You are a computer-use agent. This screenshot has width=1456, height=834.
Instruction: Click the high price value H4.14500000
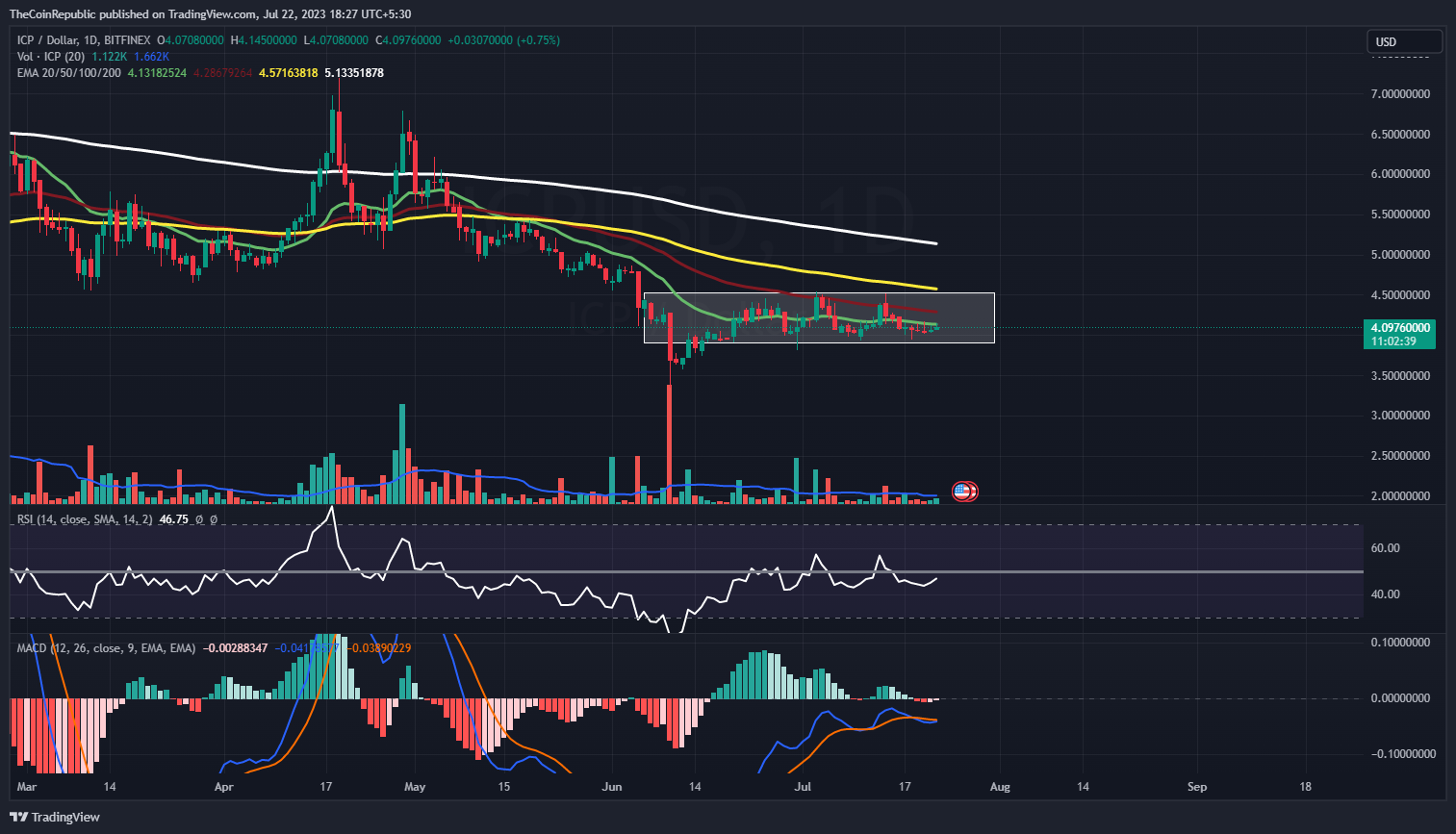click(x=264, y=40)
